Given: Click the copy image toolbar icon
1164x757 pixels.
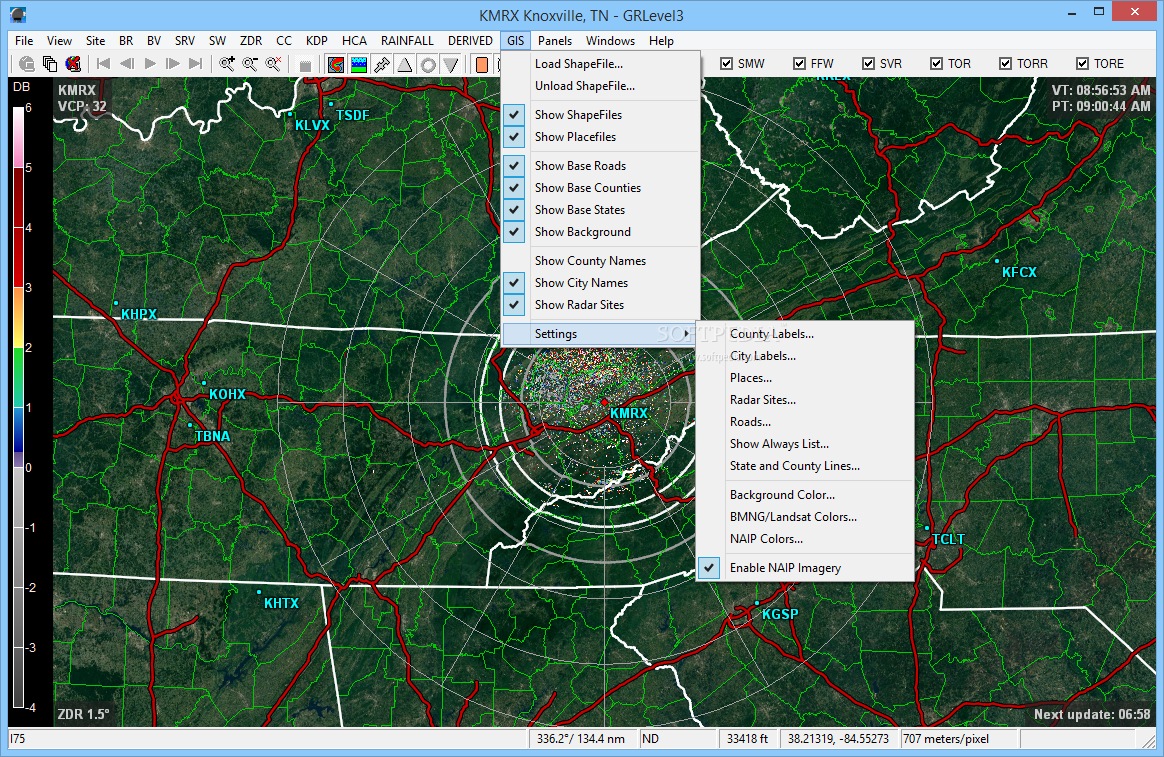Looking at the screenshot, I should click(50, 64).
